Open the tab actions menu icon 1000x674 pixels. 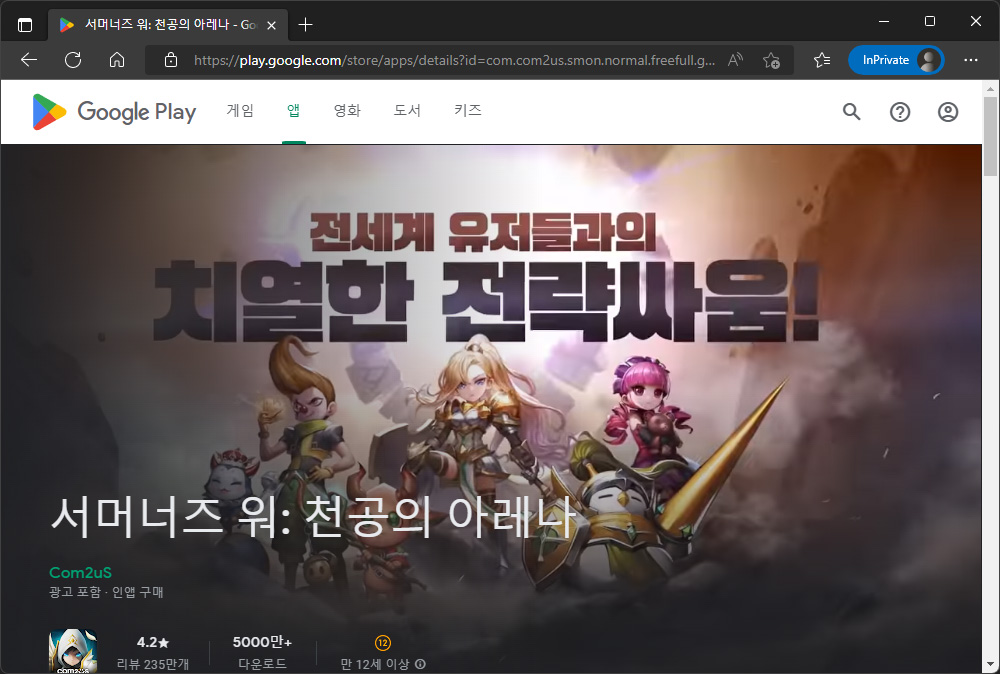coord(25,25)
